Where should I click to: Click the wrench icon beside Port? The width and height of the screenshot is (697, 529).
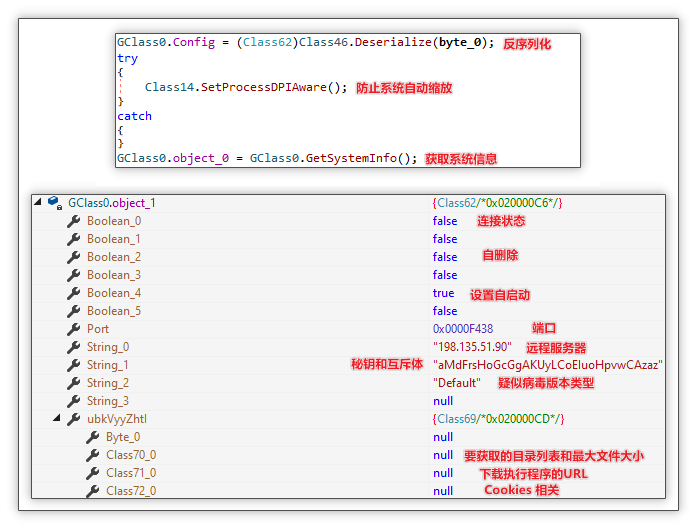[74, 329]
